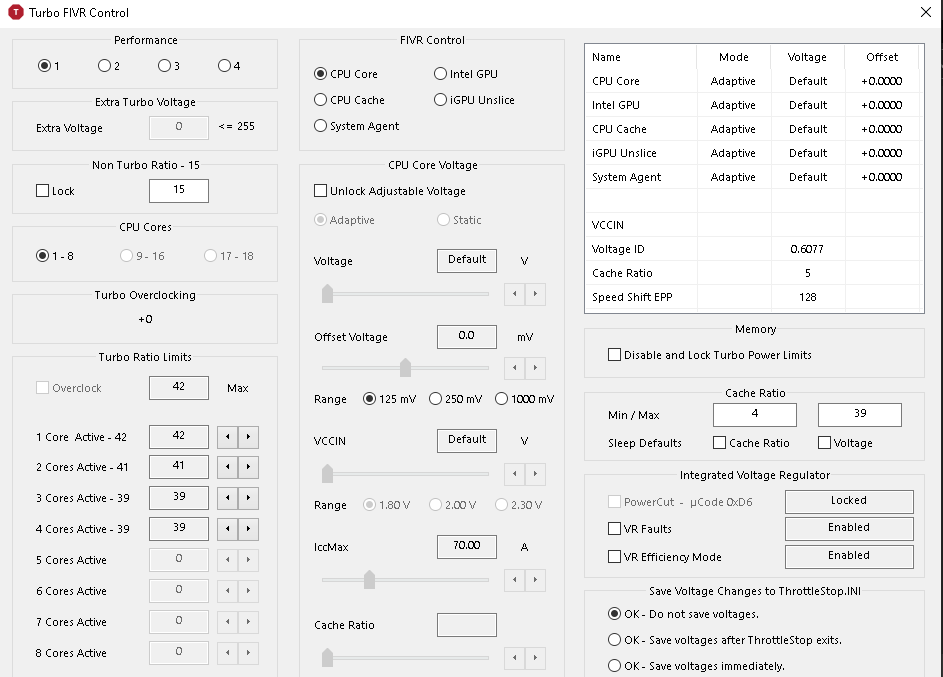Click the ThrottleStop icon in the title bar
Viewport: 943px width, 677px height.
coord(14,13)
